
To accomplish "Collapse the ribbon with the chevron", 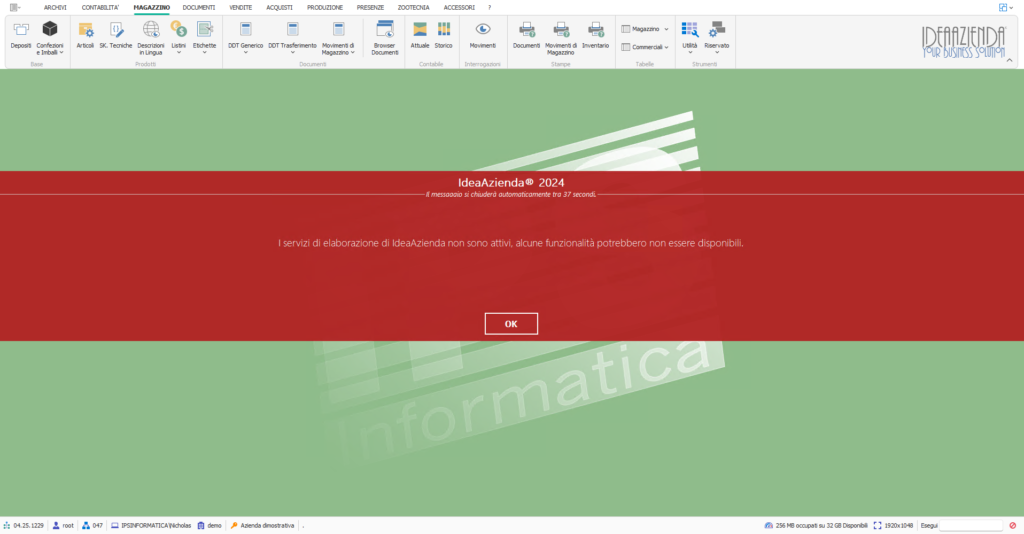I will coord(1010,61).
